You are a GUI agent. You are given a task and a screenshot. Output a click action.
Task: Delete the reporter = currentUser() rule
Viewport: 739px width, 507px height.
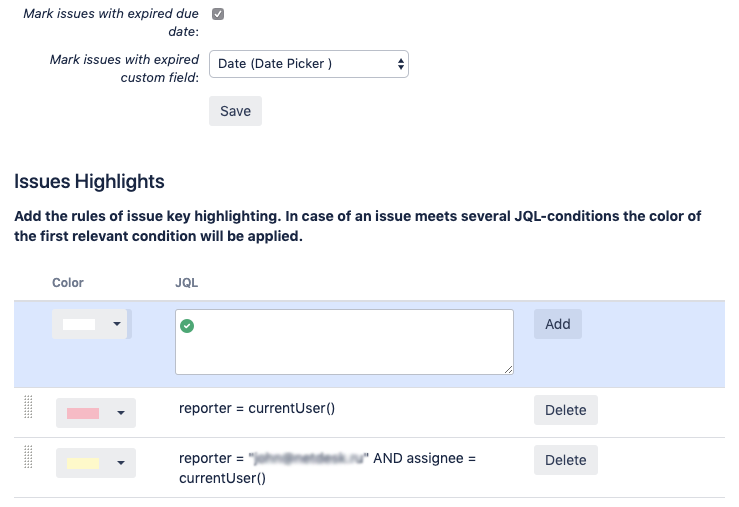[x=565, y=410]
